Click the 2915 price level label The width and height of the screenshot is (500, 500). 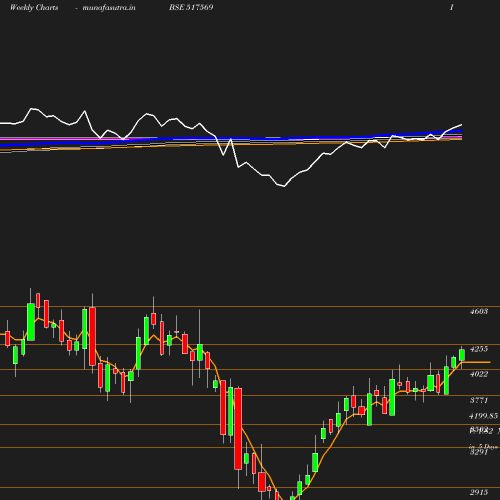tap(479, 492)
